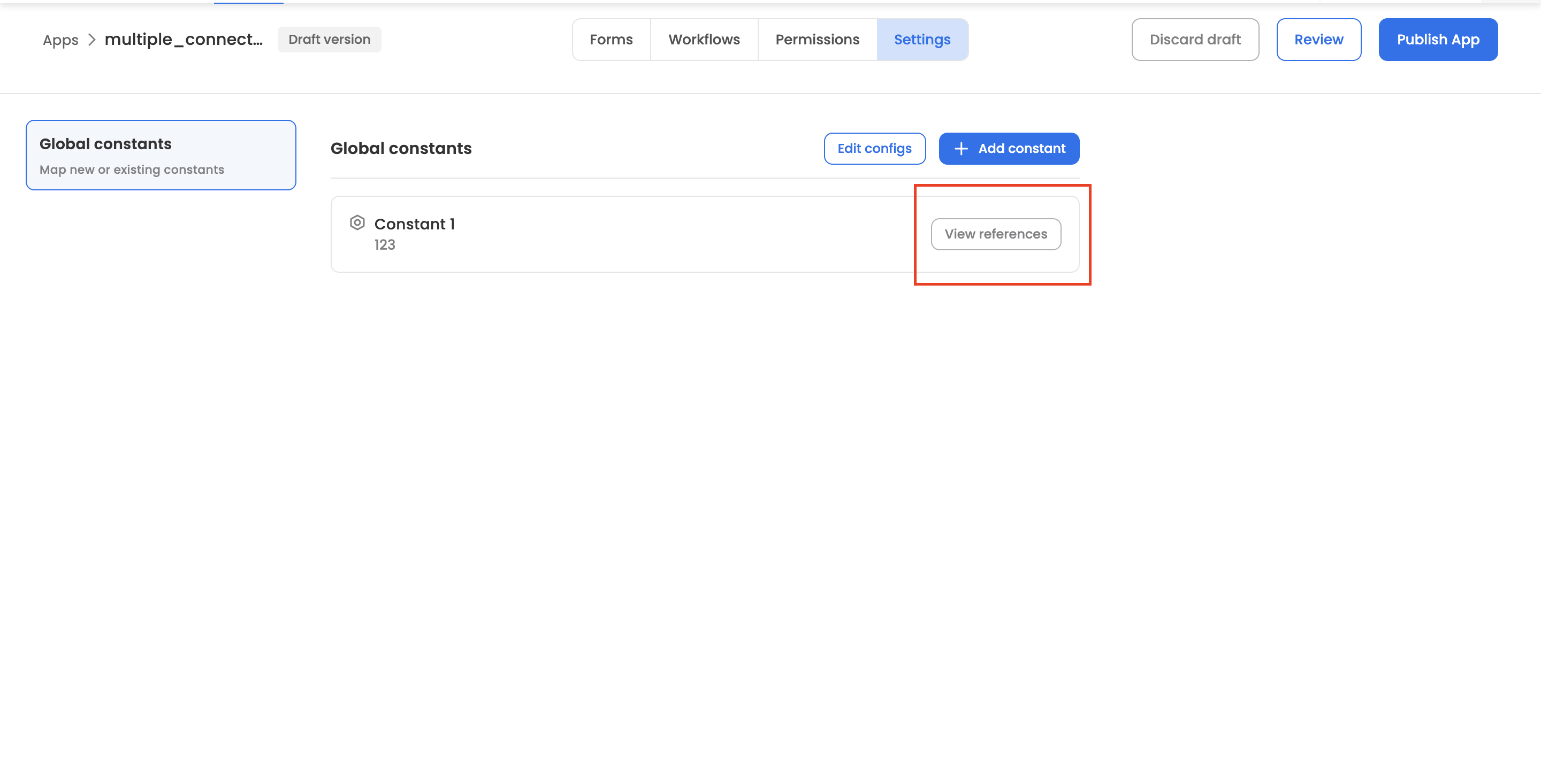The height and width of the screenshot is (784, 1541).
Task: Click the breadcrumb chevron after Apps
Action: point(91,40)
